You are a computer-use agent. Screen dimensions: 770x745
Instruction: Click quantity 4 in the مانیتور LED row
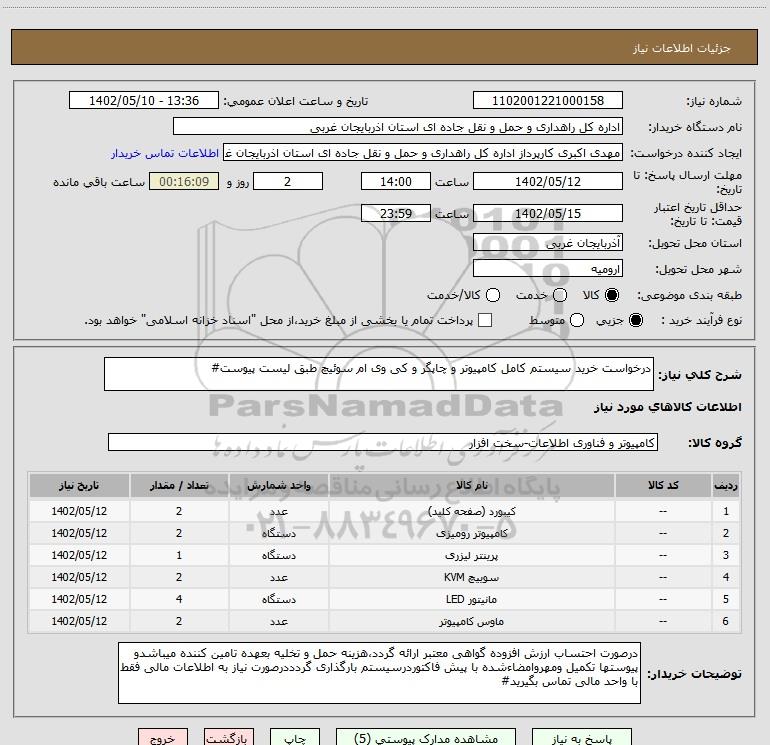[x=179, y=599]
